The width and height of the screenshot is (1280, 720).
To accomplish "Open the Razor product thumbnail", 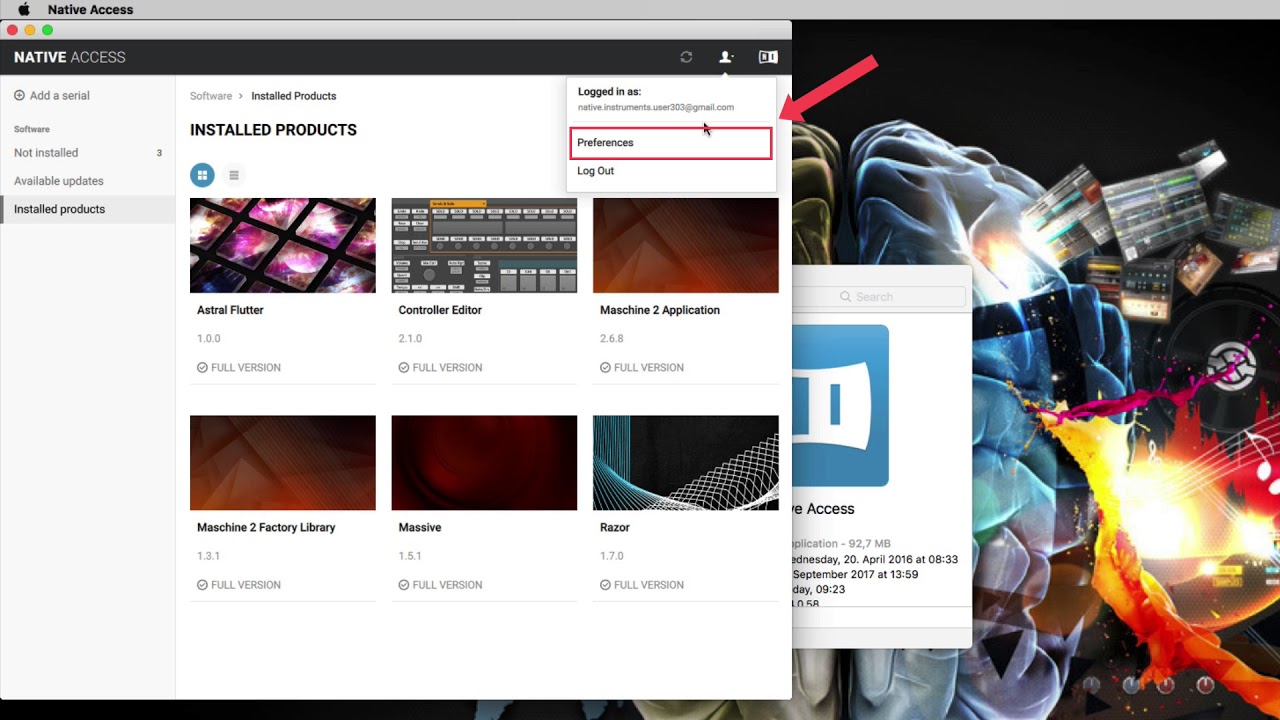I will tap(686, 463).
